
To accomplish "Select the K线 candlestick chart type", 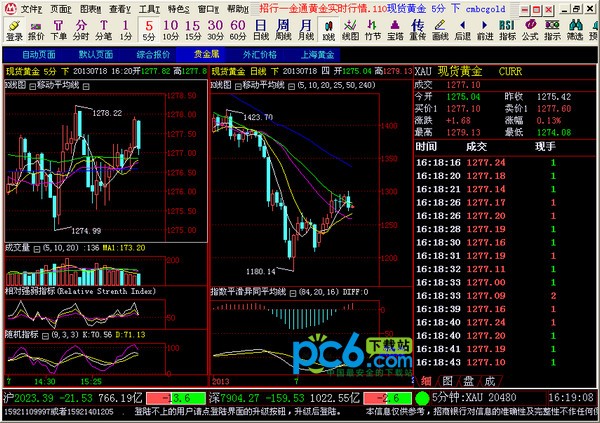I will pyautogui.click(x=328, y=30).
